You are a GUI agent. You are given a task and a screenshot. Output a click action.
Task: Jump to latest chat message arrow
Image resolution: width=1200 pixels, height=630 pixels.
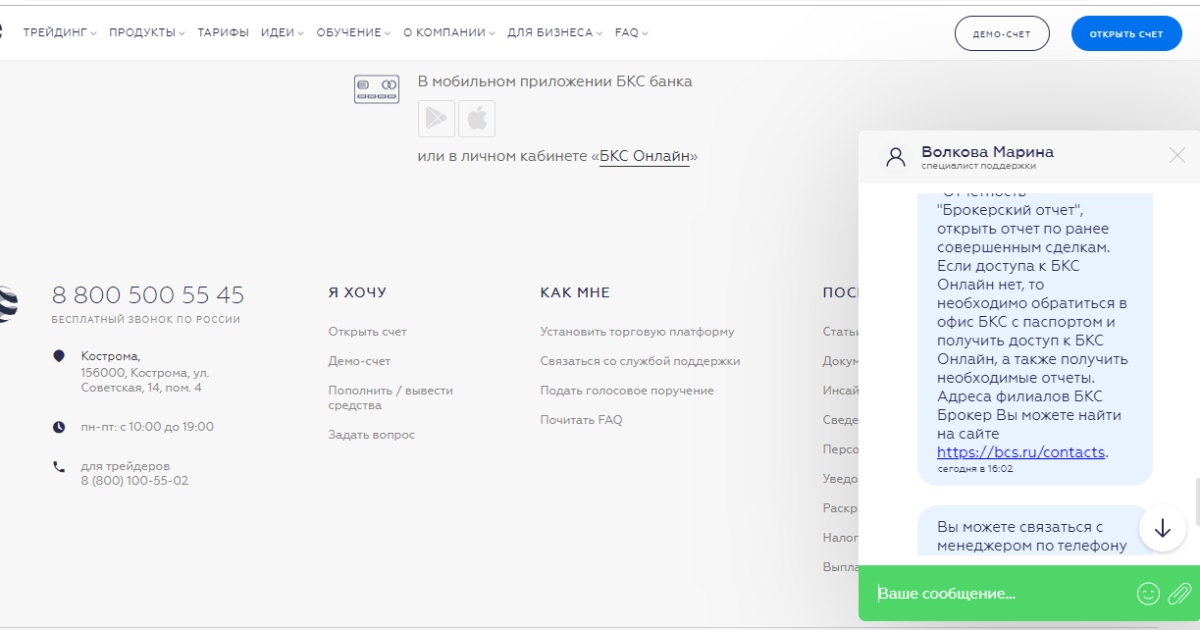click(1162, 528)
